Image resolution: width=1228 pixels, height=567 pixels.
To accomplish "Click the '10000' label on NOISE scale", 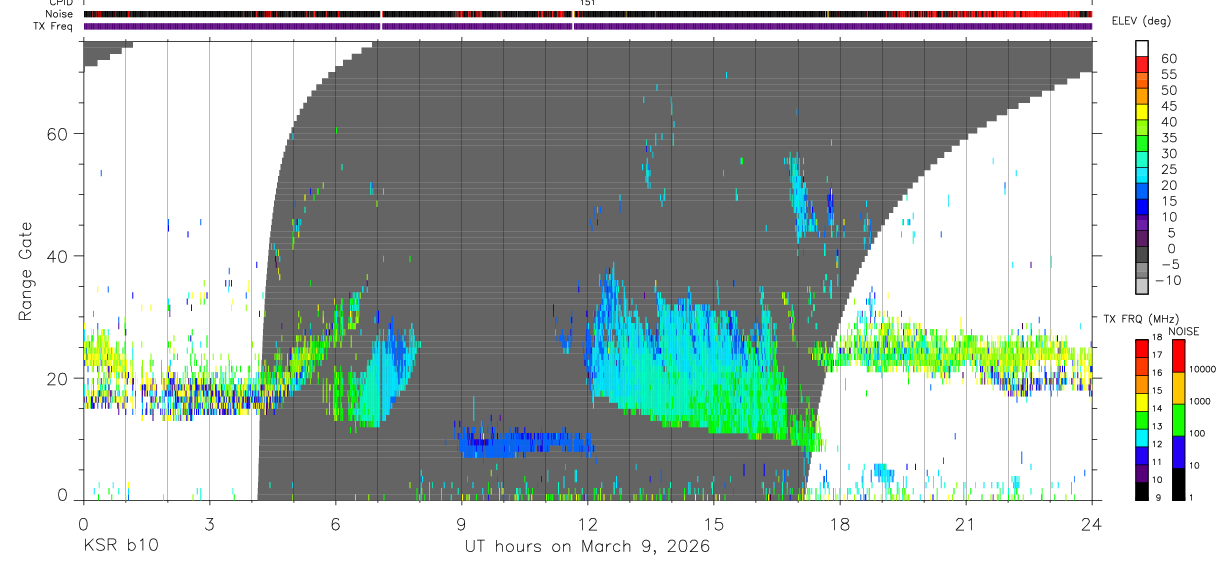I will (x=1204, y=369).
